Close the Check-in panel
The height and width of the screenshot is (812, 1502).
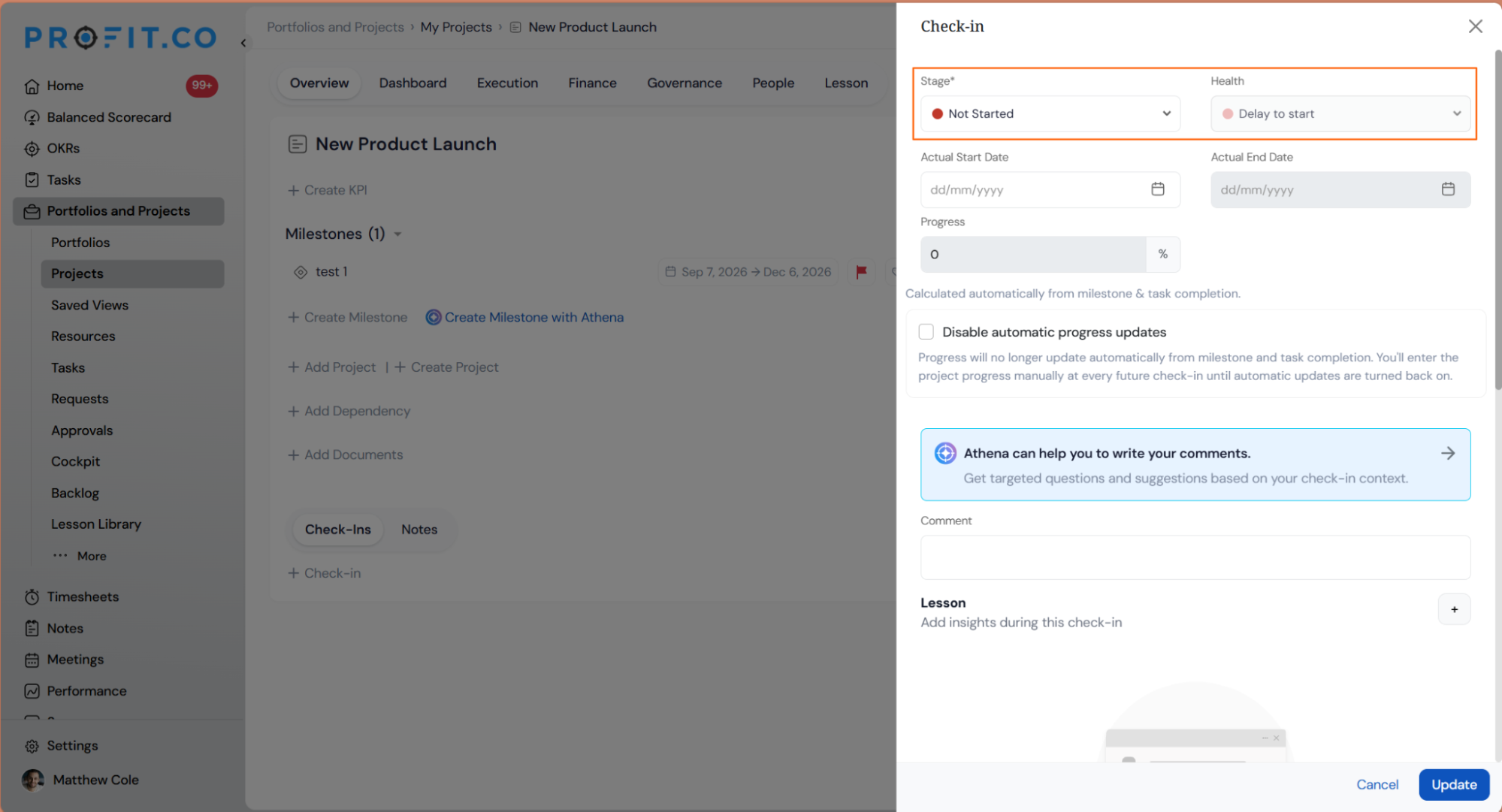pos(1475,26)
